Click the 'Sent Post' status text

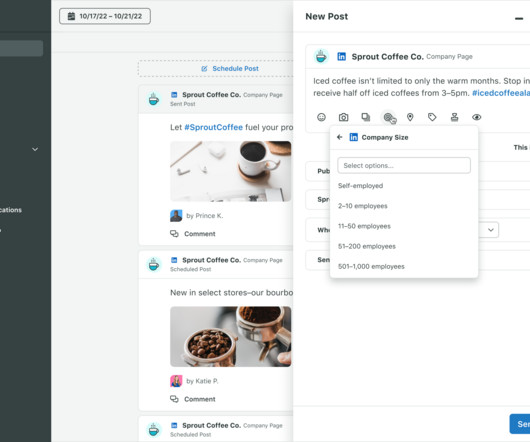click(183, 104)
